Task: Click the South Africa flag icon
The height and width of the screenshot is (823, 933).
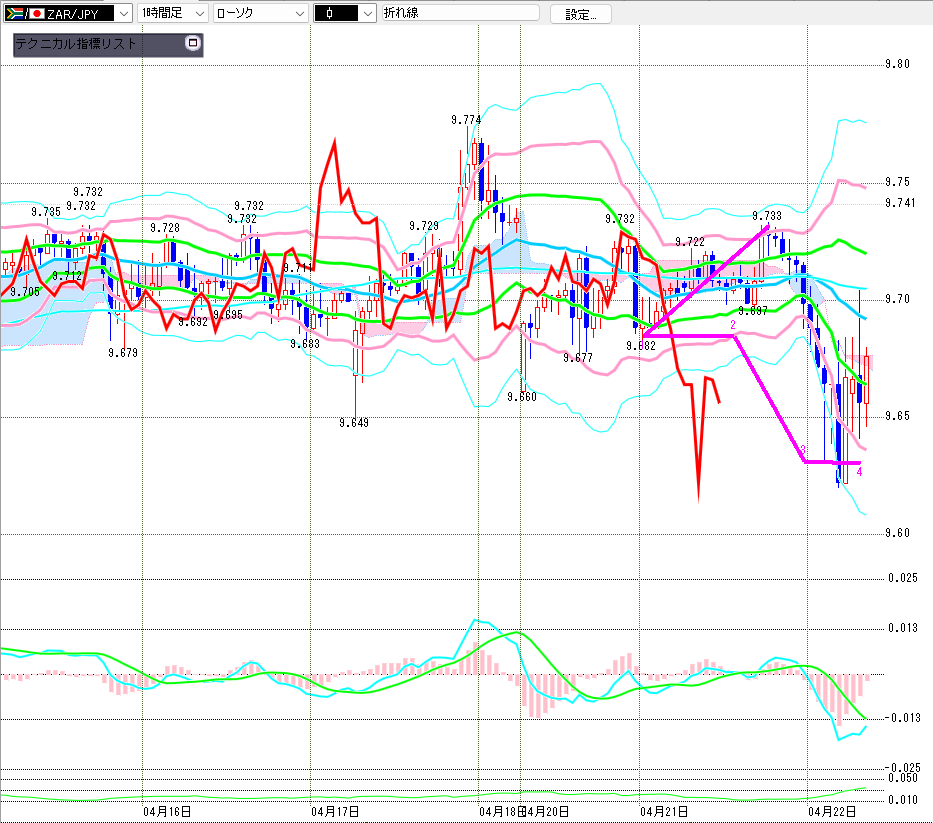Action: 15,14
